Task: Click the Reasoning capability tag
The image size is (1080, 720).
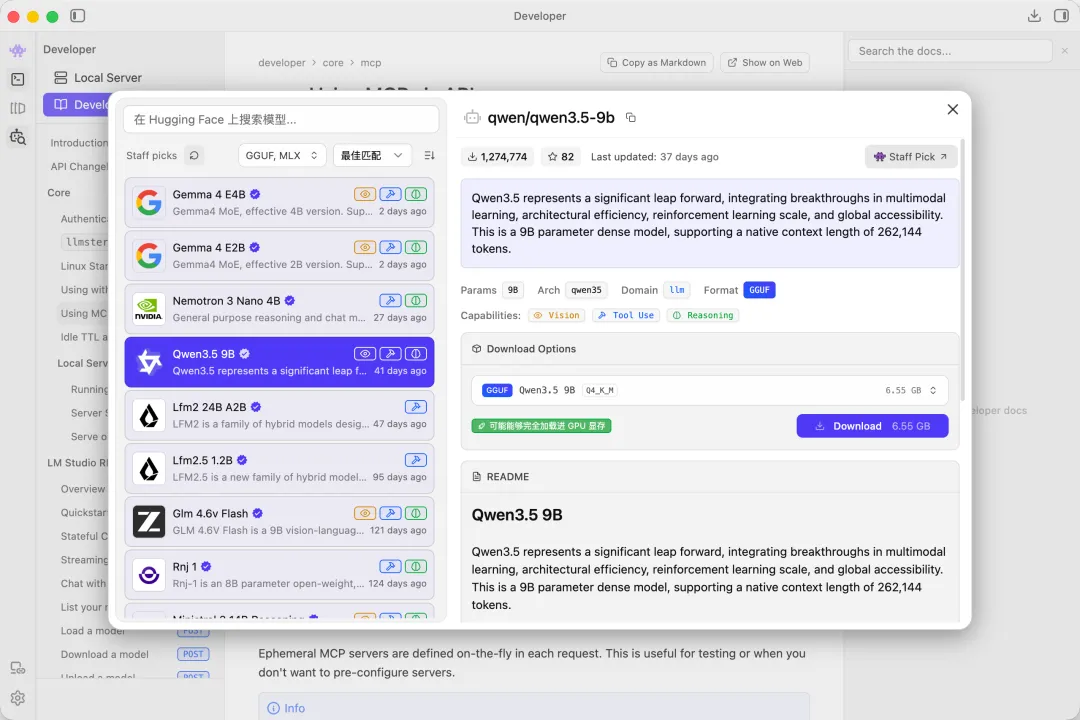Action: click(x=703, y=316)
